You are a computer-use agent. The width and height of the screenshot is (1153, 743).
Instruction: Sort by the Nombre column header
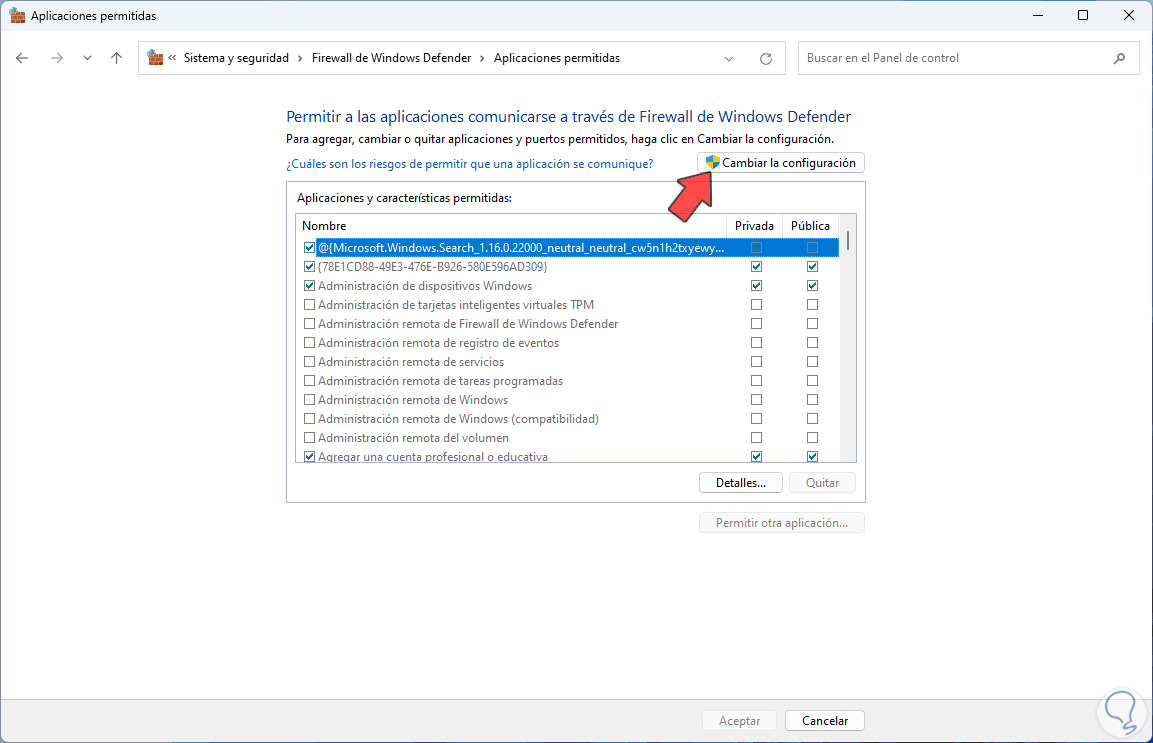pos(511,226)
